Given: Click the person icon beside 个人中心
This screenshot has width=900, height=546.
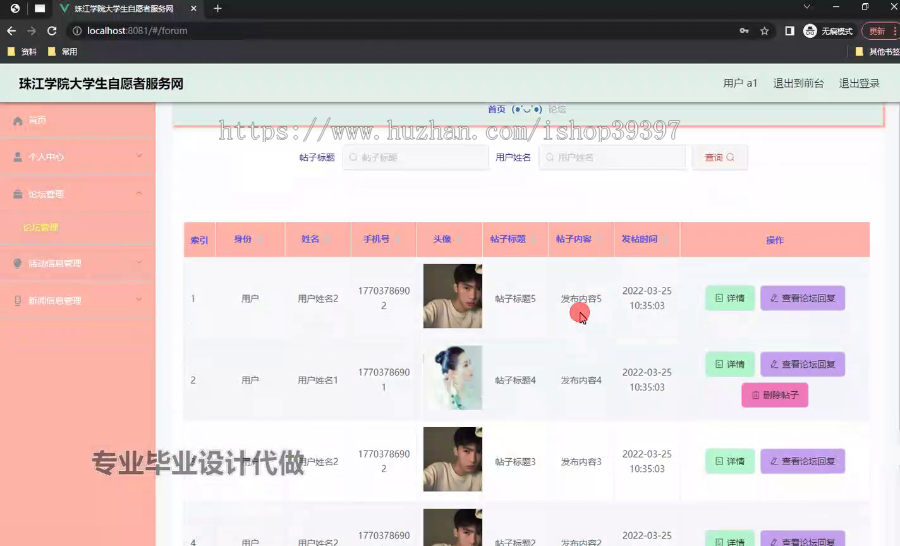Looking at the screenshot, I should 18,157.
